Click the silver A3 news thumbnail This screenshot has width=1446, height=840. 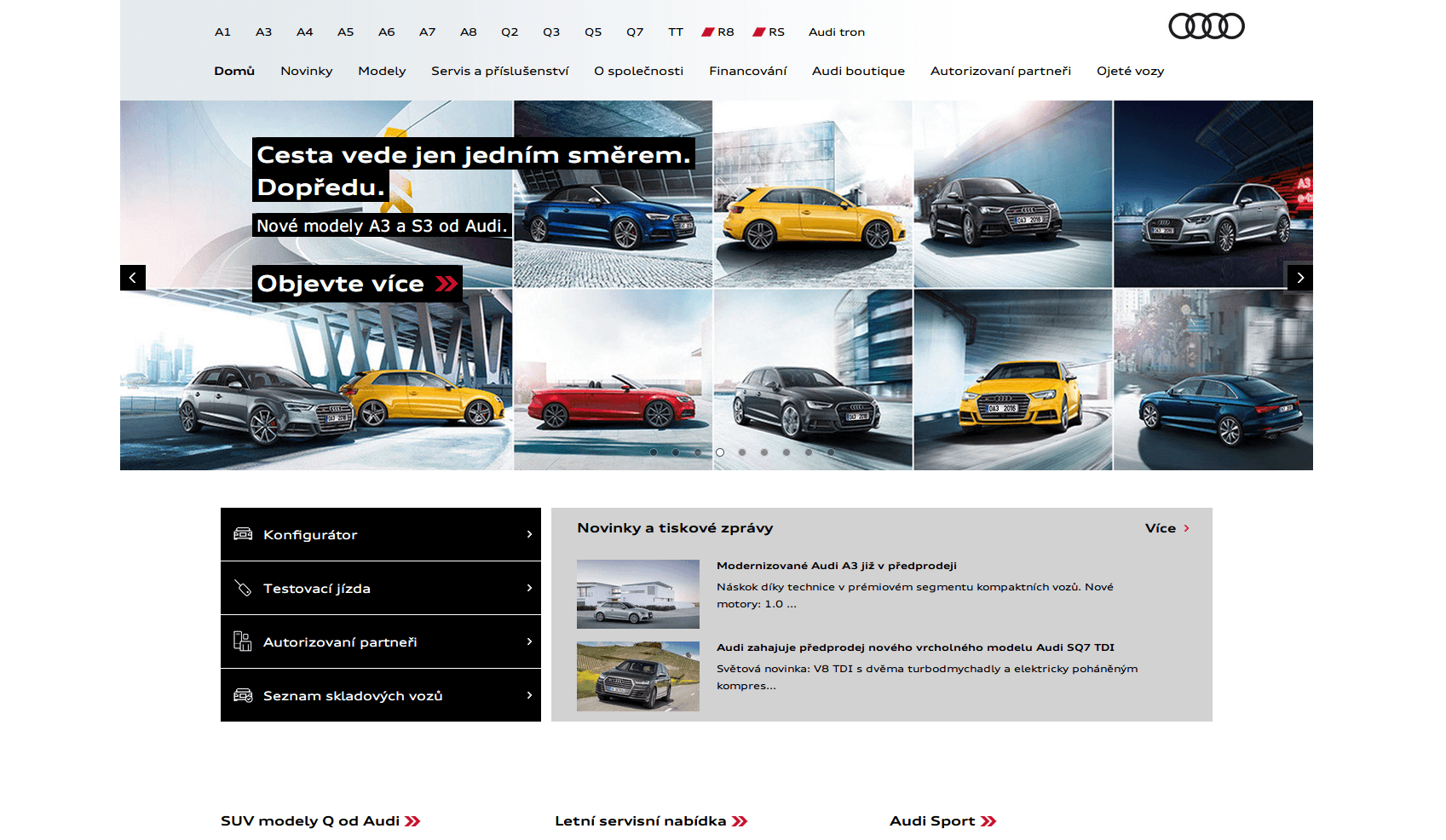point(638,594)
